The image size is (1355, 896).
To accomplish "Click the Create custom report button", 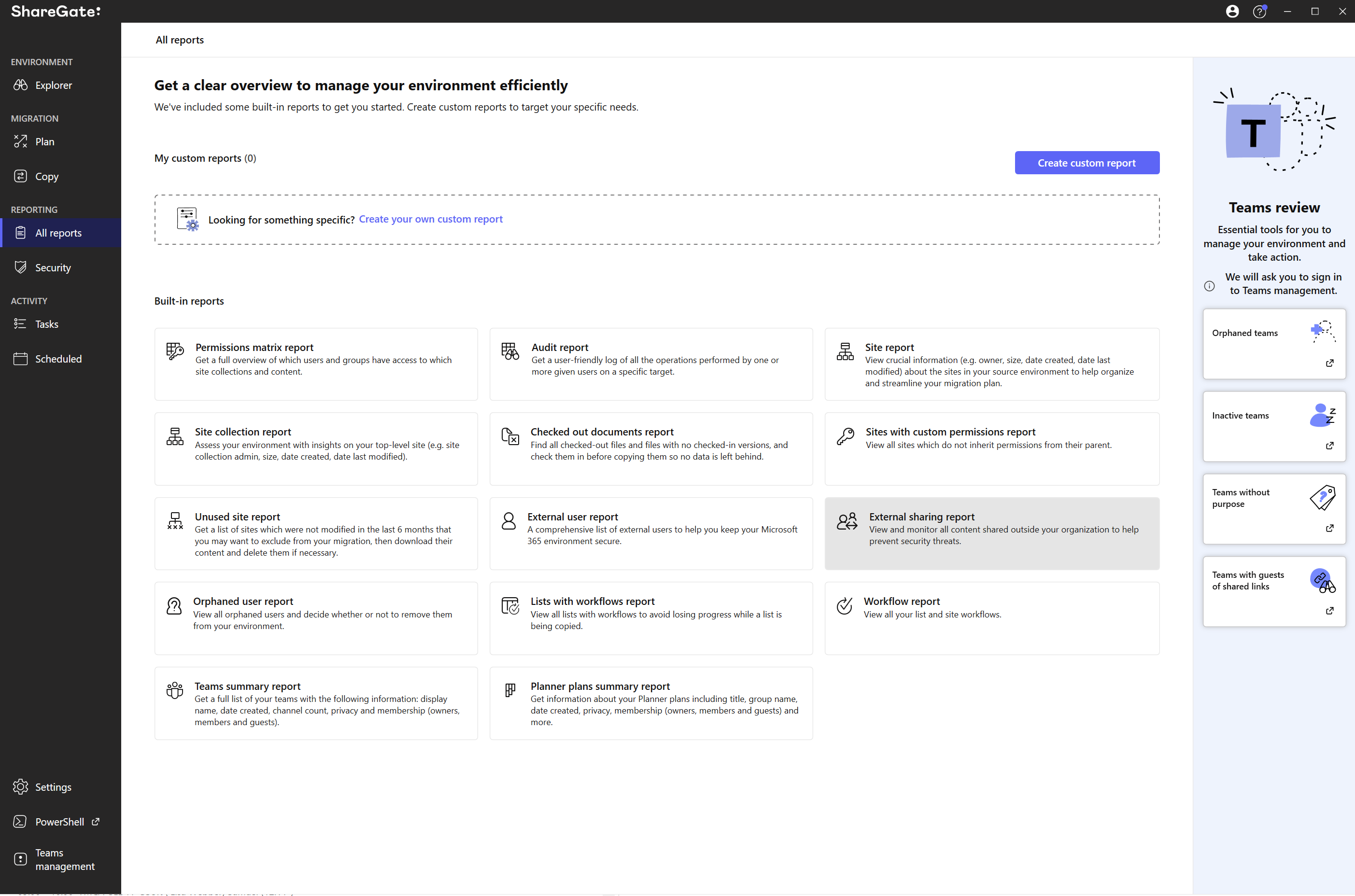I will click(x=1087, y=162).
